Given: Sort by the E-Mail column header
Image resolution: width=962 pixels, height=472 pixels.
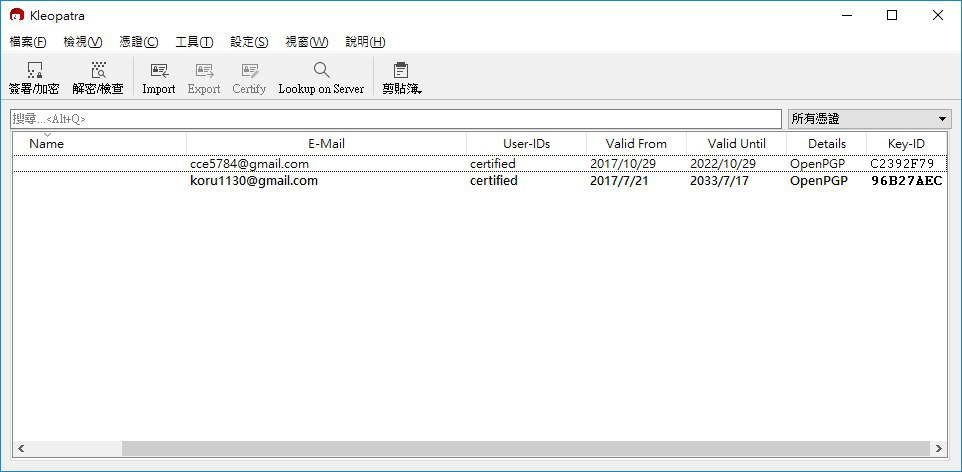Looking at the screenshot, I should (x=326, y=144).
